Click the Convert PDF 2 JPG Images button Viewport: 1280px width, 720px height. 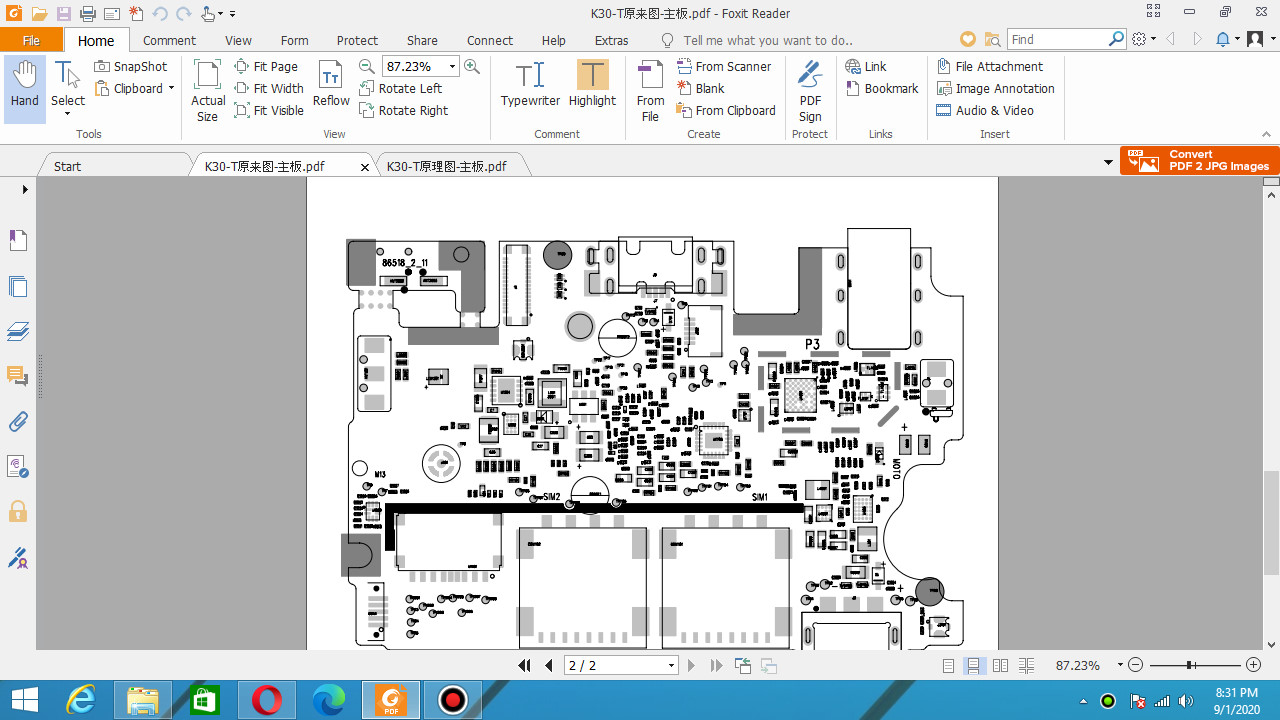[x=1199, y=159]
